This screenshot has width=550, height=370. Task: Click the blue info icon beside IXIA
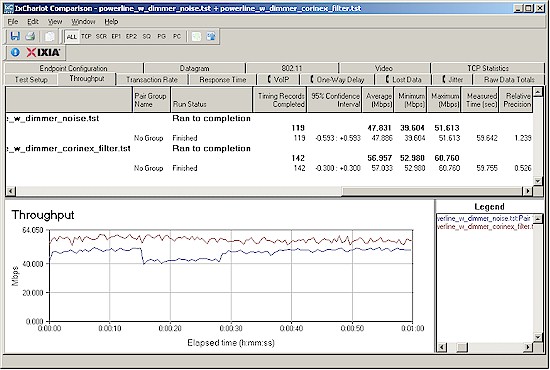click(x=15, y=52)
